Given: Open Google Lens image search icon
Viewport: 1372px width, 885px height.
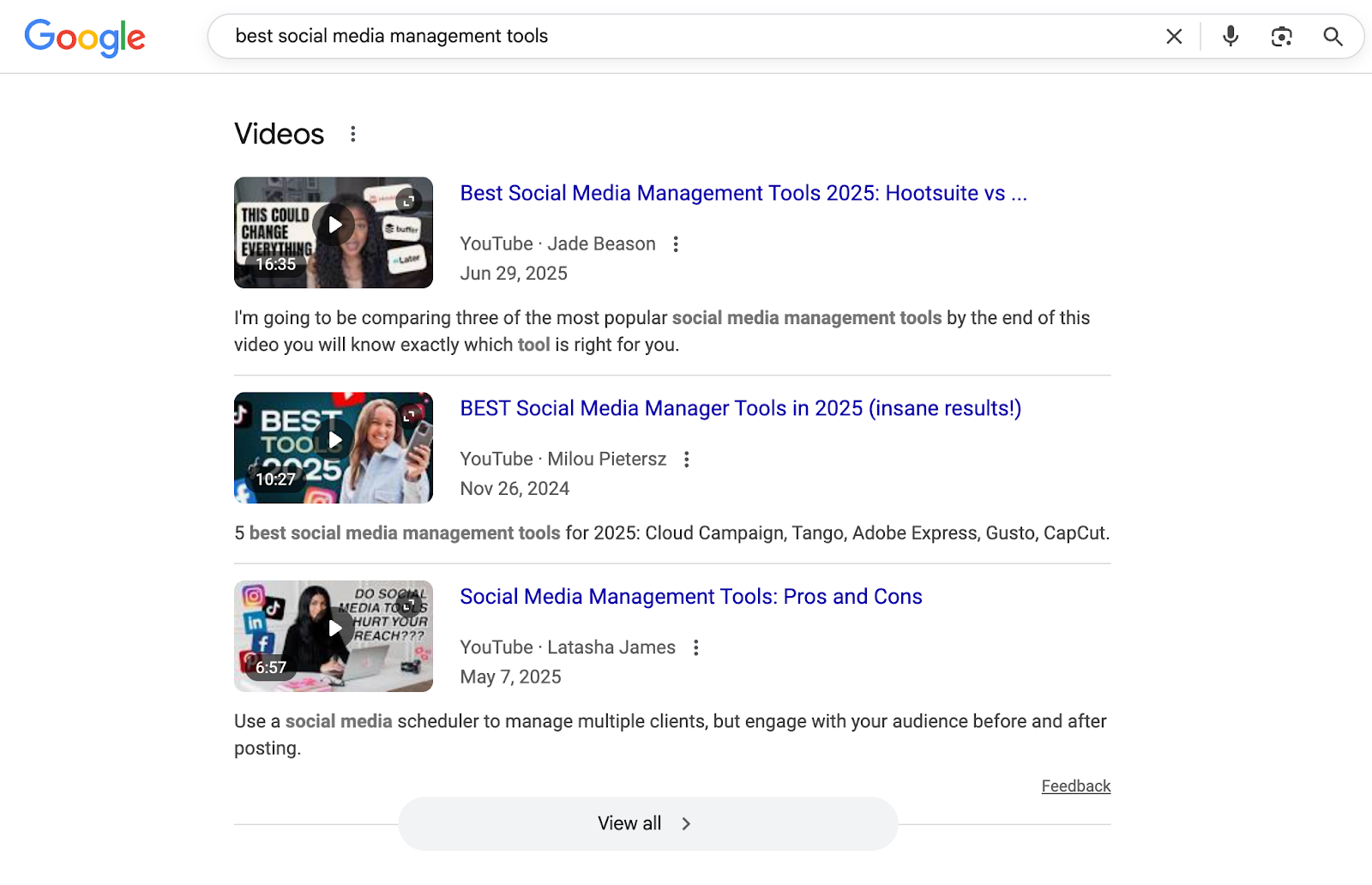Looking at the screenshot, I should (x=1281, y=36).
